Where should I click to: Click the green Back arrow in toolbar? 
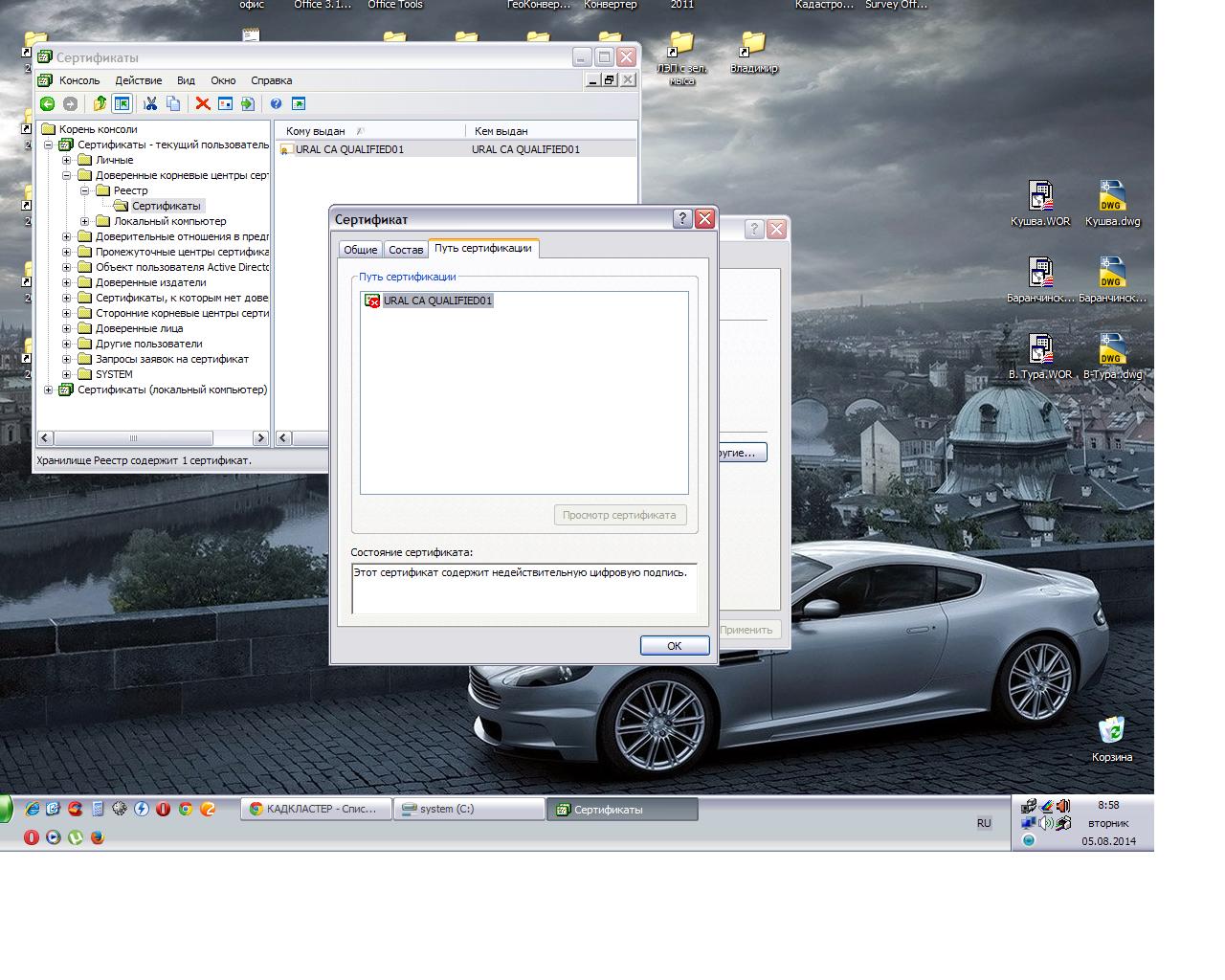(x=47, y=104)
